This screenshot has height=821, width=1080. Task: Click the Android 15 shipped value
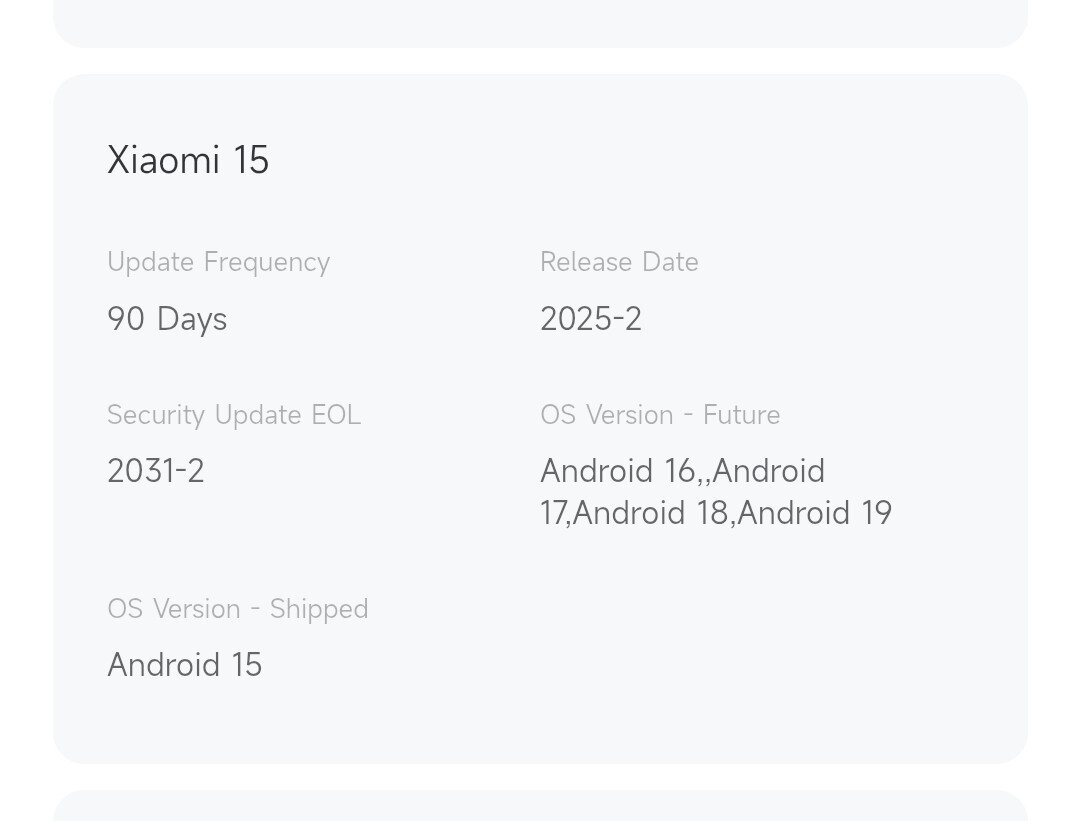[185, 665]
